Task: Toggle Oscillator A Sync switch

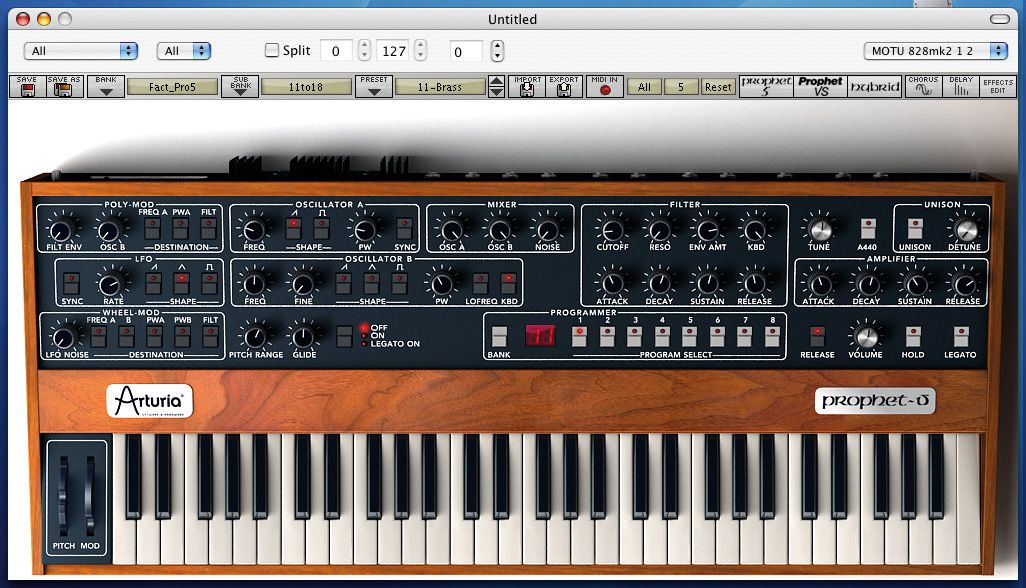Action: [404, 228]
